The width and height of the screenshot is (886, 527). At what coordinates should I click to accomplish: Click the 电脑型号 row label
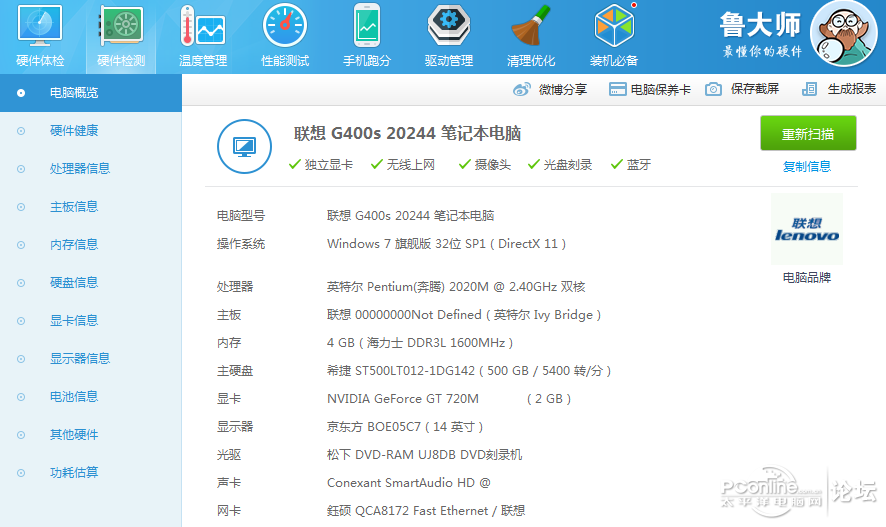tap(241, 215)
